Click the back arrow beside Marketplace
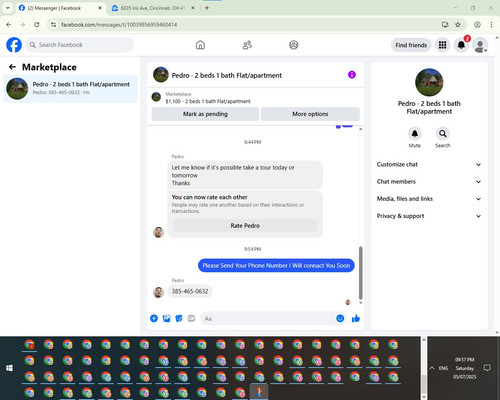This screenshot has height=400, width=500. click(12, 67)
